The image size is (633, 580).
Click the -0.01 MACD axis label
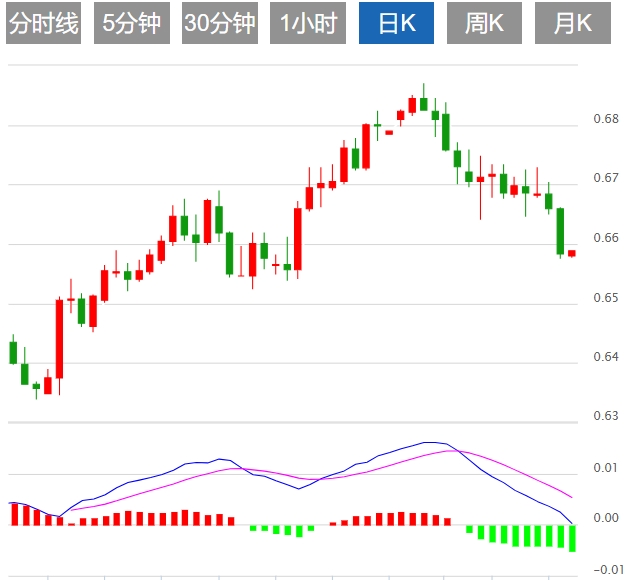tap(609, 570)
